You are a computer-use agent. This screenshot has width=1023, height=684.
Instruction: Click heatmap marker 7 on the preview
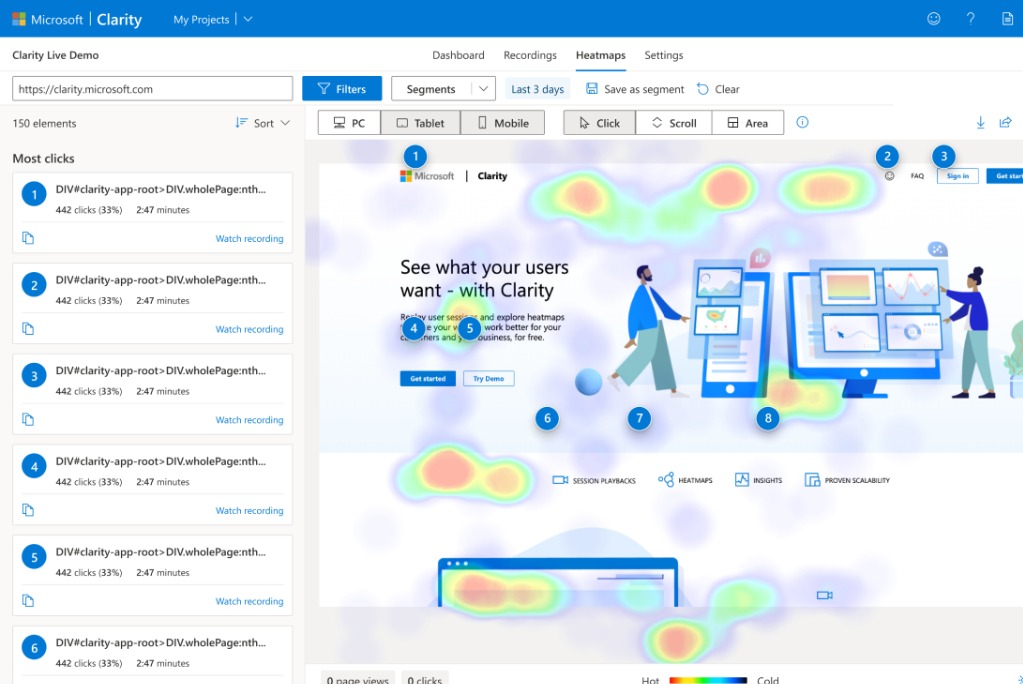(x=639, y=418)
